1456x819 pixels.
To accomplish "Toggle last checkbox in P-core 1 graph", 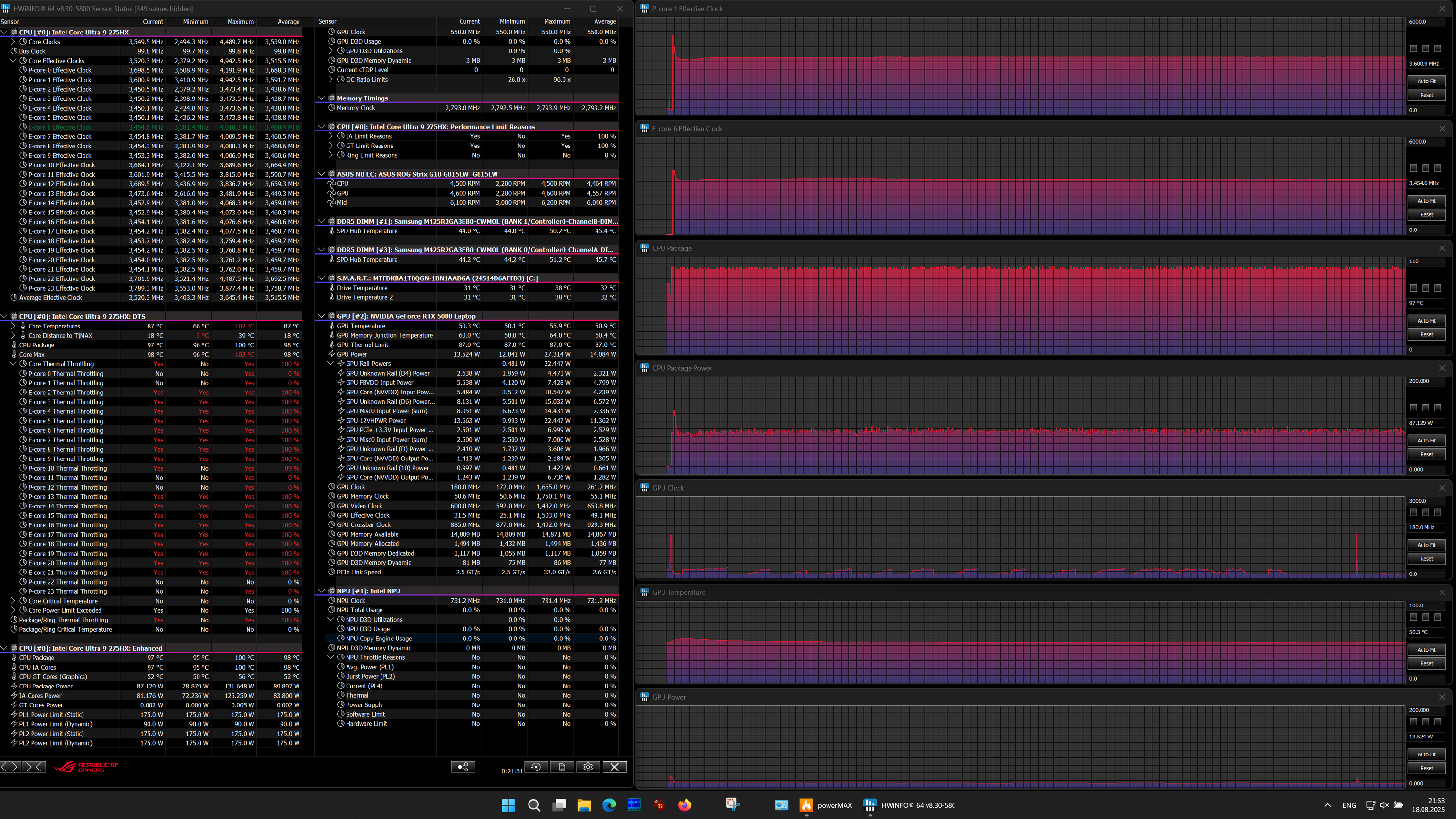I will click(x=1438, y=49).
